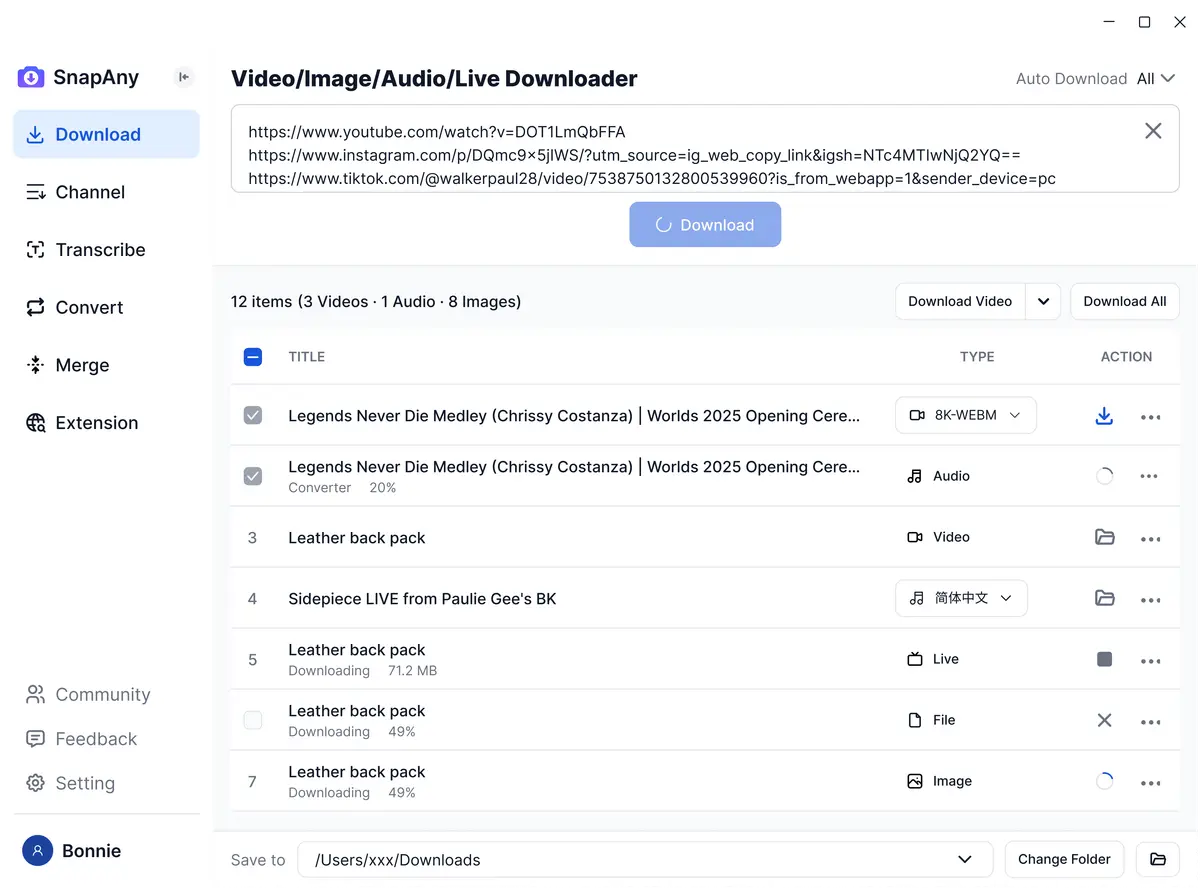1200x888 pixels.
Task: Uncheck the first Legends Never Die video row
Action: 253,416
